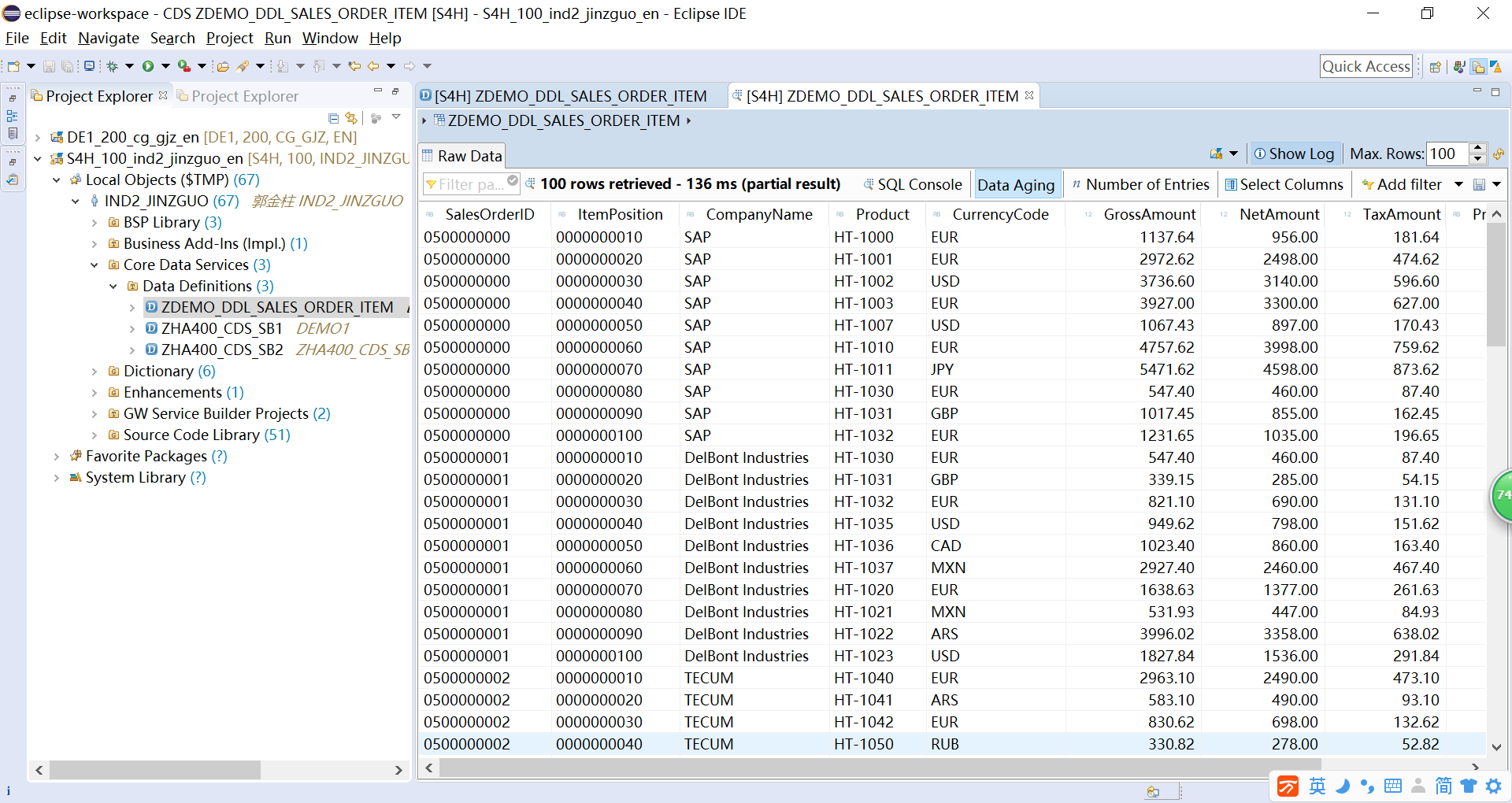Collapse the S4H_100_ind2_jinzguo_en project node
Image resolution: width=1512 pixels, height=803 pixels.
(37, 159)
